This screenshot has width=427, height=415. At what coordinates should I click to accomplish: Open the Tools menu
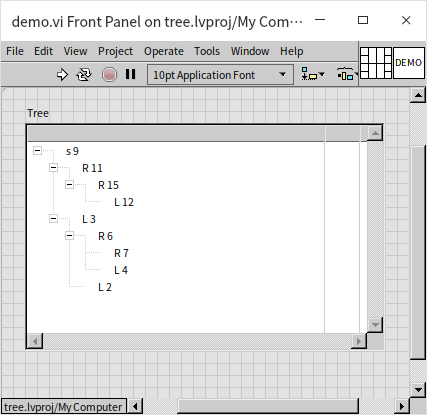click(x=207, y=51)
